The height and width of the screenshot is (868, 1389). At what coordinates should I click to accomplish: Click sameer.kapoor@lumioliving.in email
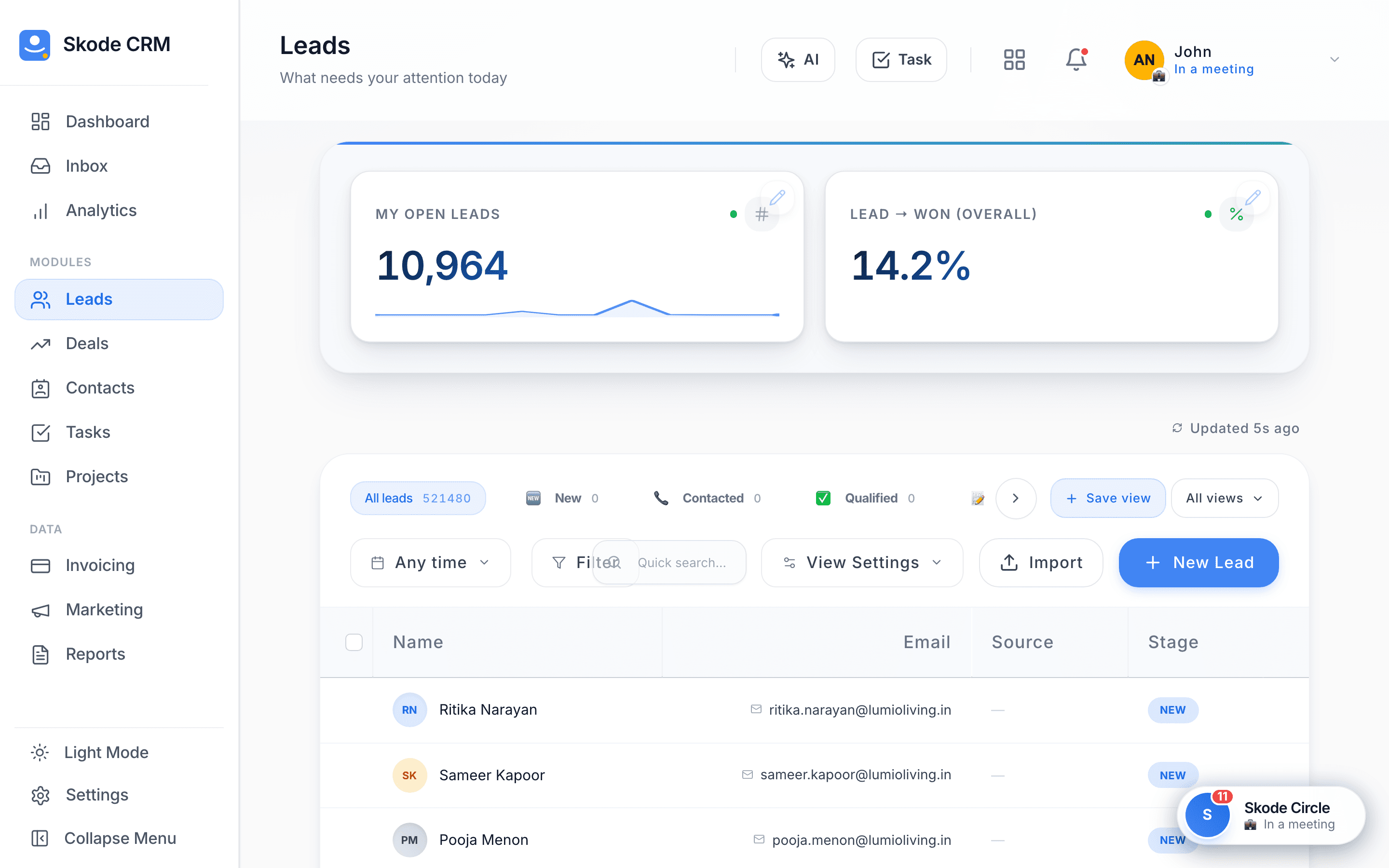tap(856, 775)
